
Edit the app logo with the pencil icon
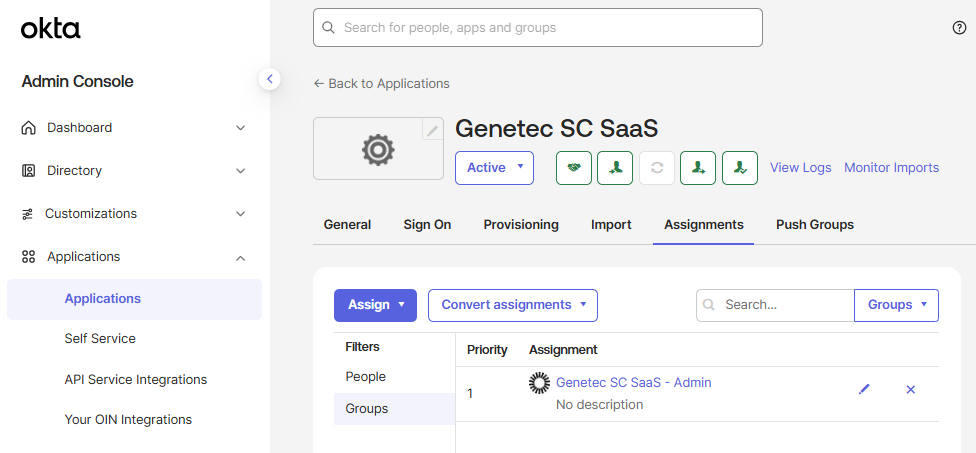click(433, 129)
